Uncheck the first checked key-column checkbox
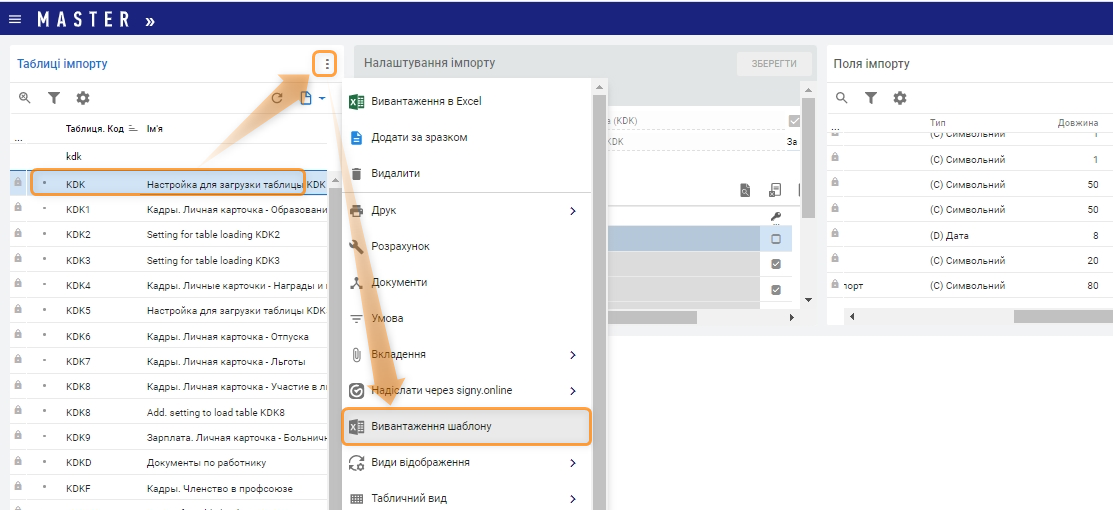Screen dimensions: 1113x510 pyautogui.click(x=776, y=264)
